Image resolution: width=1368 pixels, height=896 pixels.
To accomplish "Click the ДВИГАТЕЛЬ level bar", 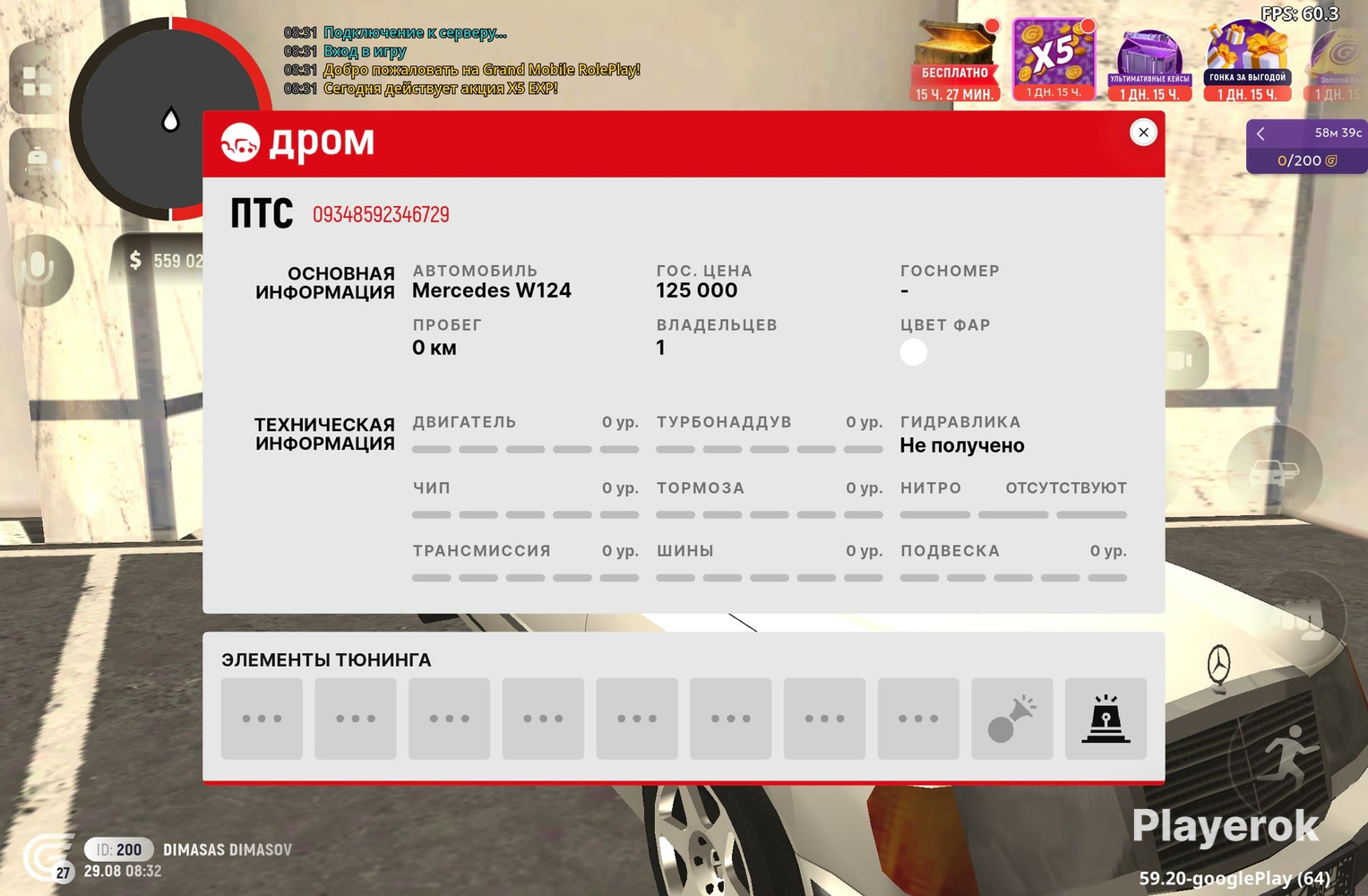I will (526, 449).
